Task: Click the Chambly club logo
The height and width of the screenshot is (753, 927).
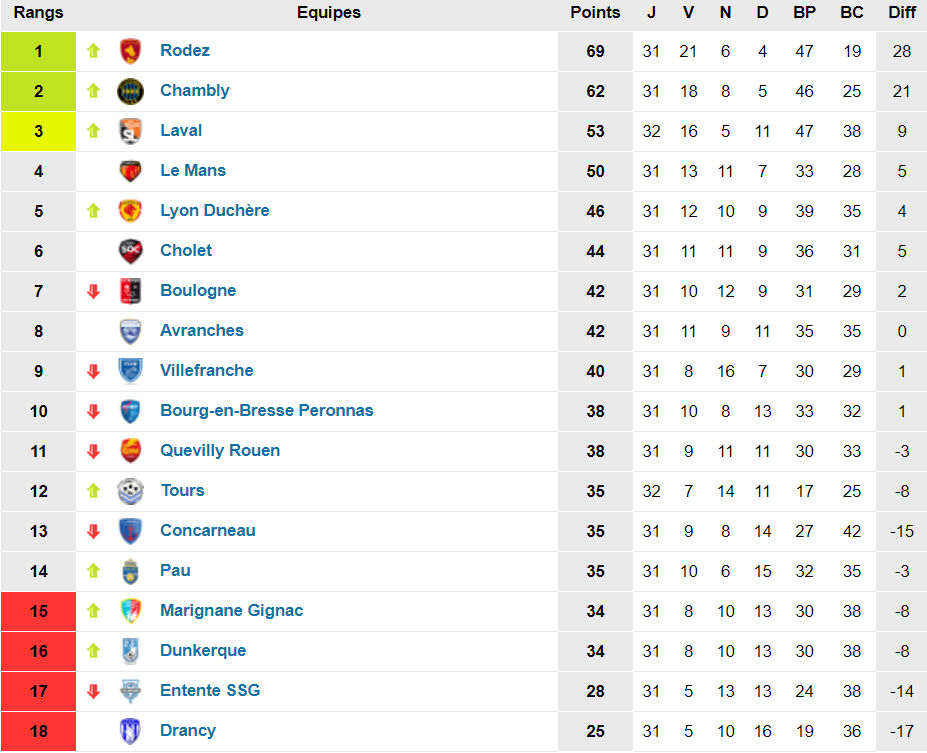Action: 130,91
